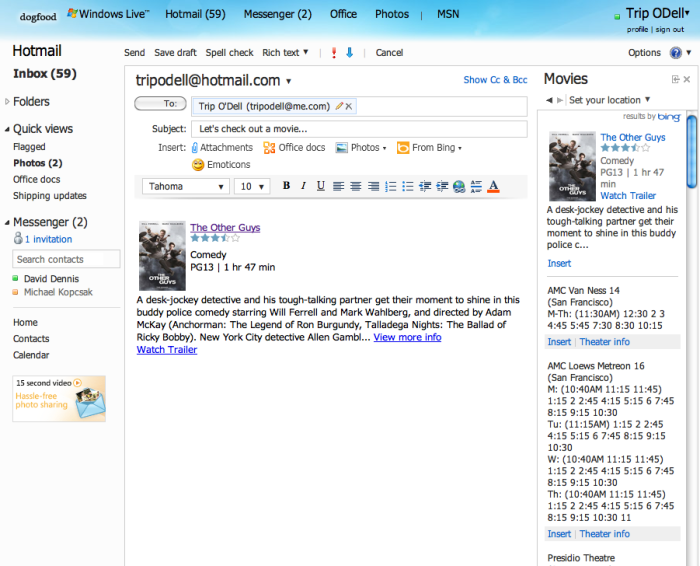Click the Subject input field
The height and width of the screenshot is (566, 700).
coord(359,129)
